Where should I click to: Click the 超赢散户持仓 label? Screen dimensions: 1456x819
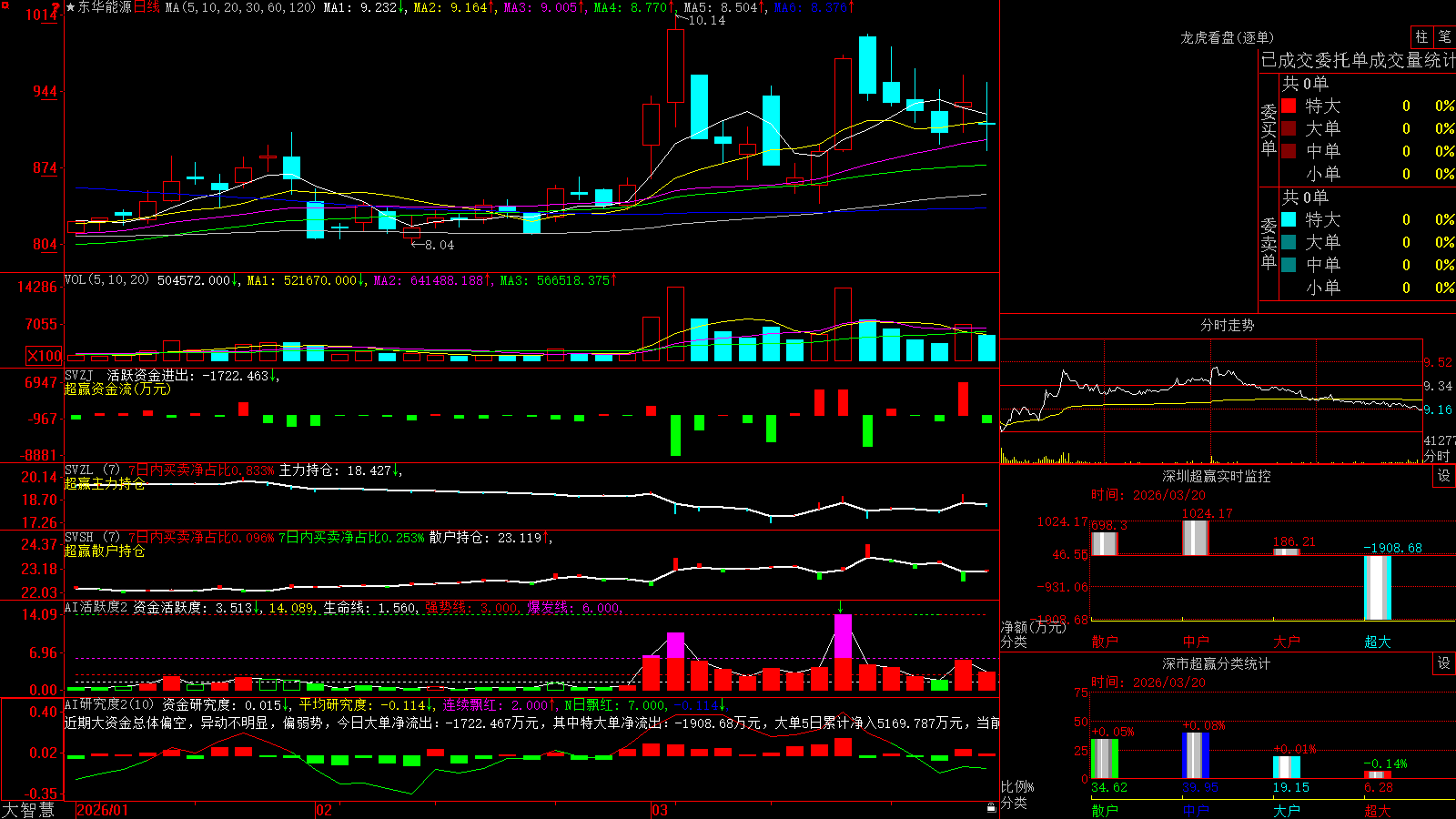tap(105, 551)
